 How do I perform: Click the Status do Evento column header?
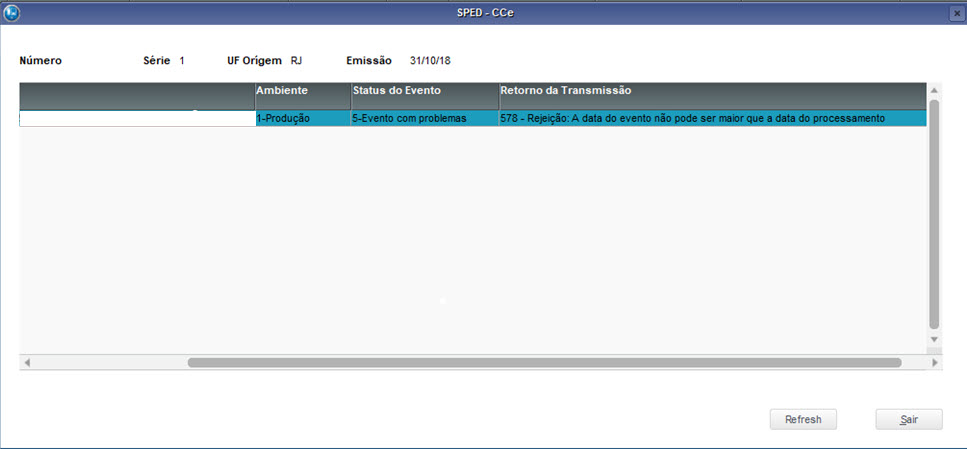coord(424,91)
